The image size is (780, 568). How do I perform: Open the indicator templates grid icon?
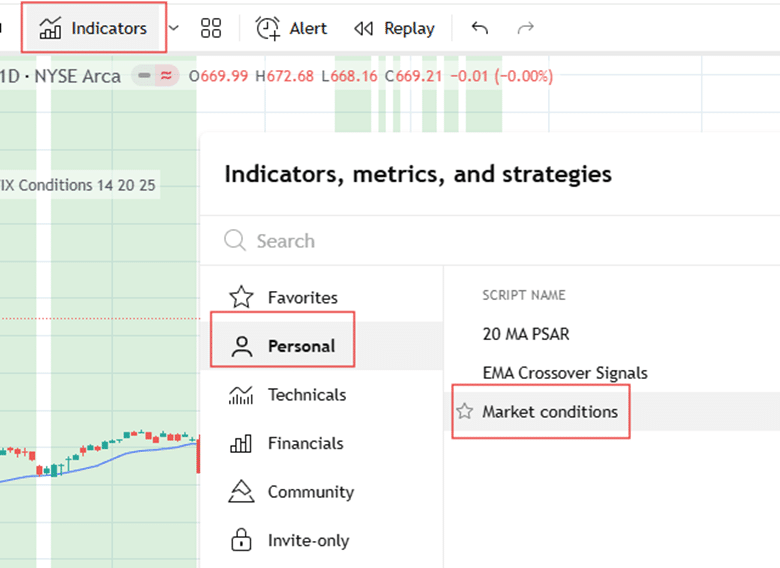(x=210, y=28)
